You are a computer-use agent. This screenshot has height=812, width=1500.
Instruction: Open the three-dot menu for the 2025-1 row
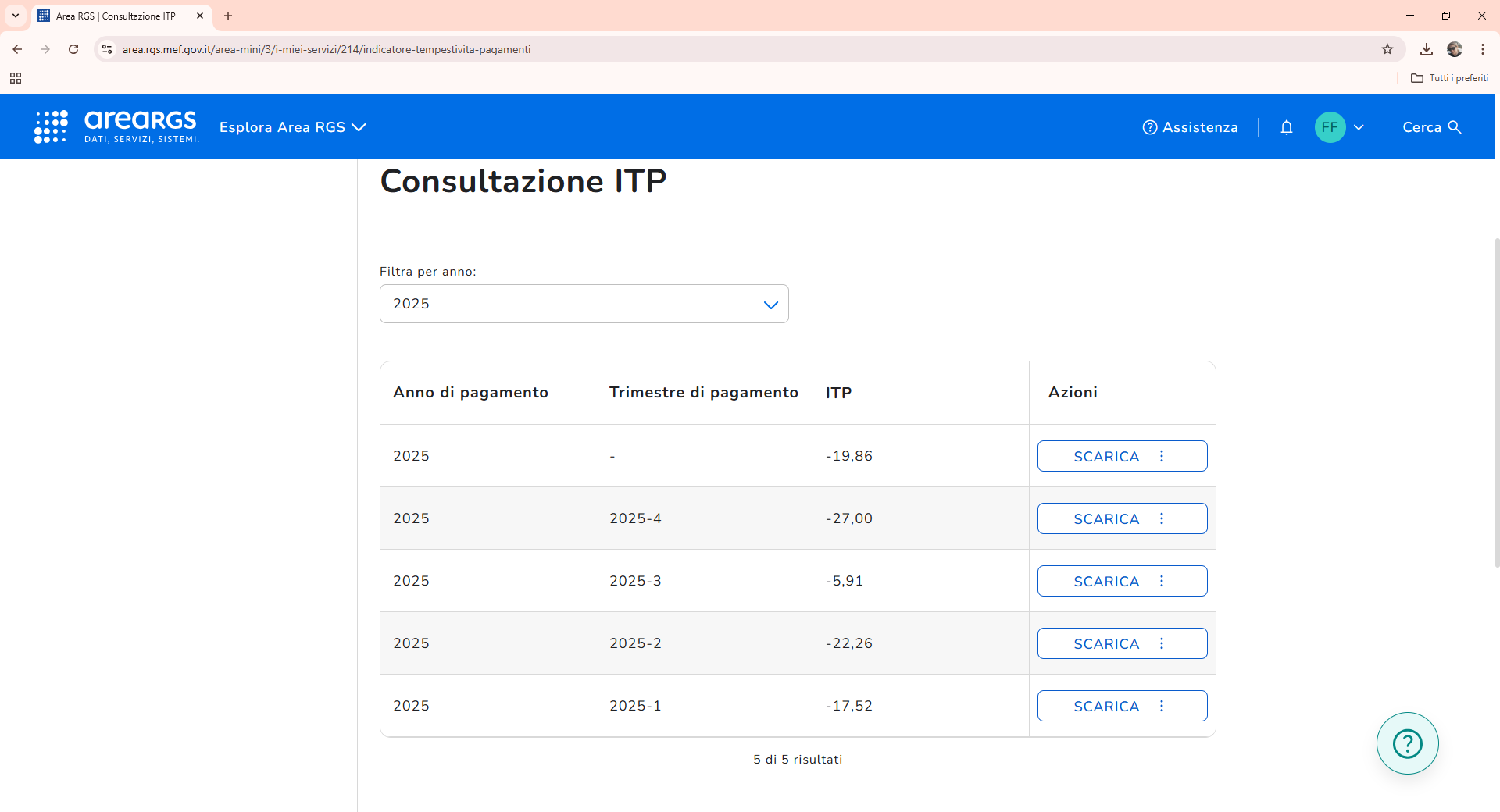[x=1162, y=706]
